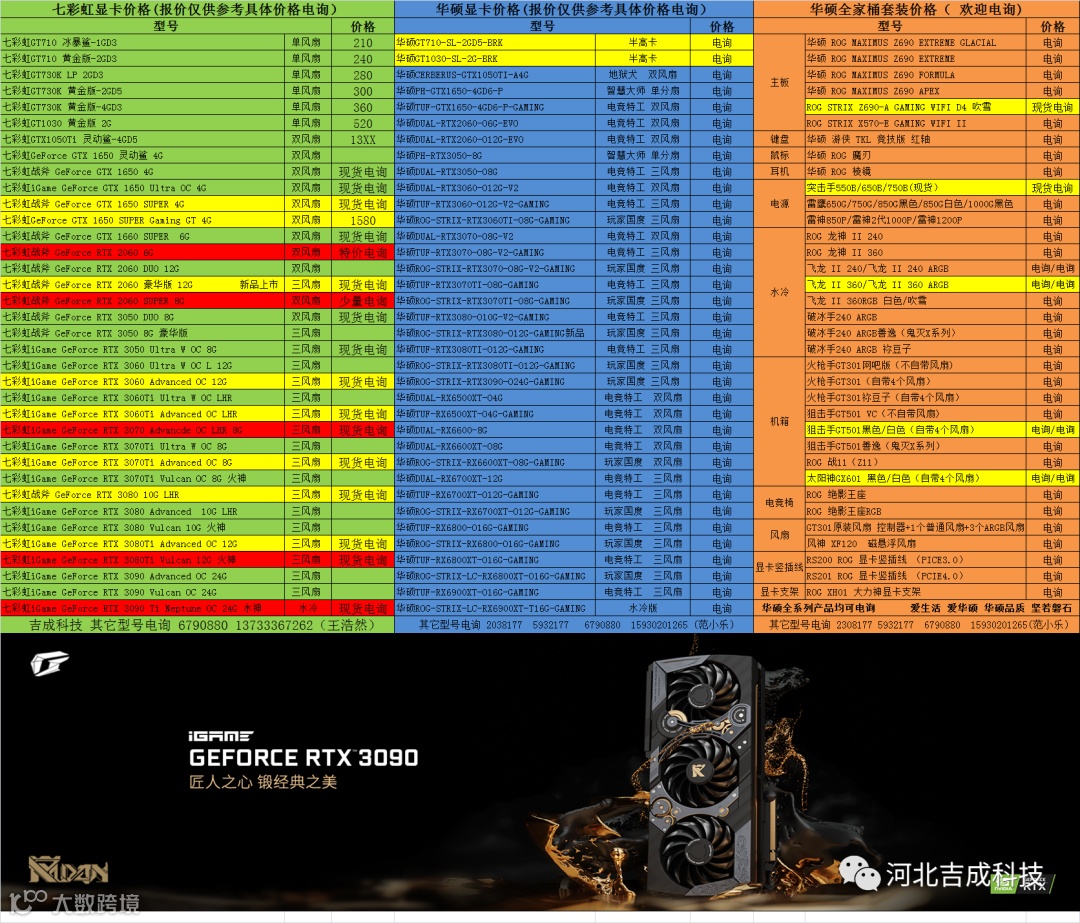Click the 风扇 category cell
Screen dimensions: 1080x923
pos(779,535)
